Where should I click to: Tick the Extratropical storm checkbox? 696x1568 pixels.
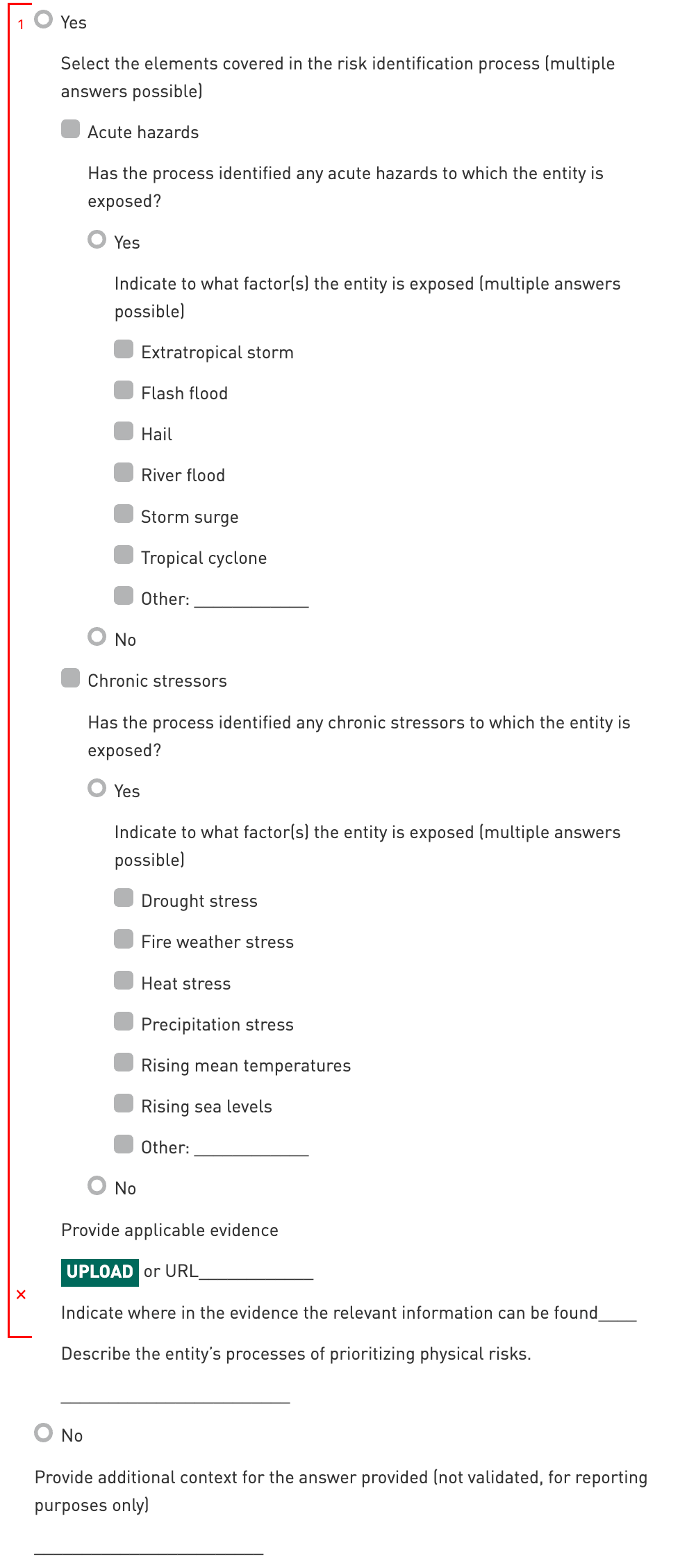point(124,349)
